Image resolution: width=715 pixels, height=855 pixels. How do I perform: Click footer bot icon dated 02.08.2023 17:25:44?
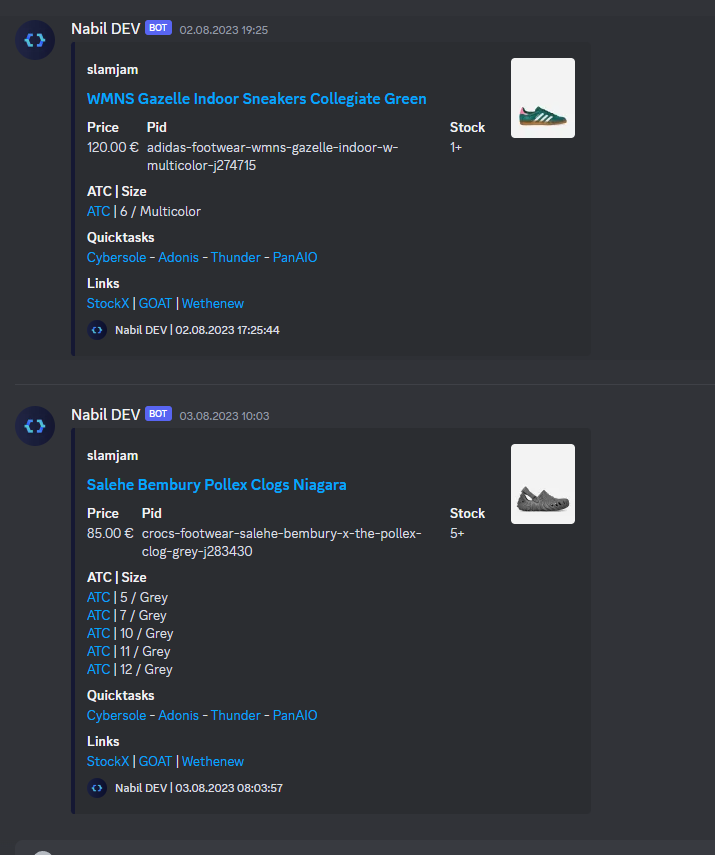coord(97,330)
